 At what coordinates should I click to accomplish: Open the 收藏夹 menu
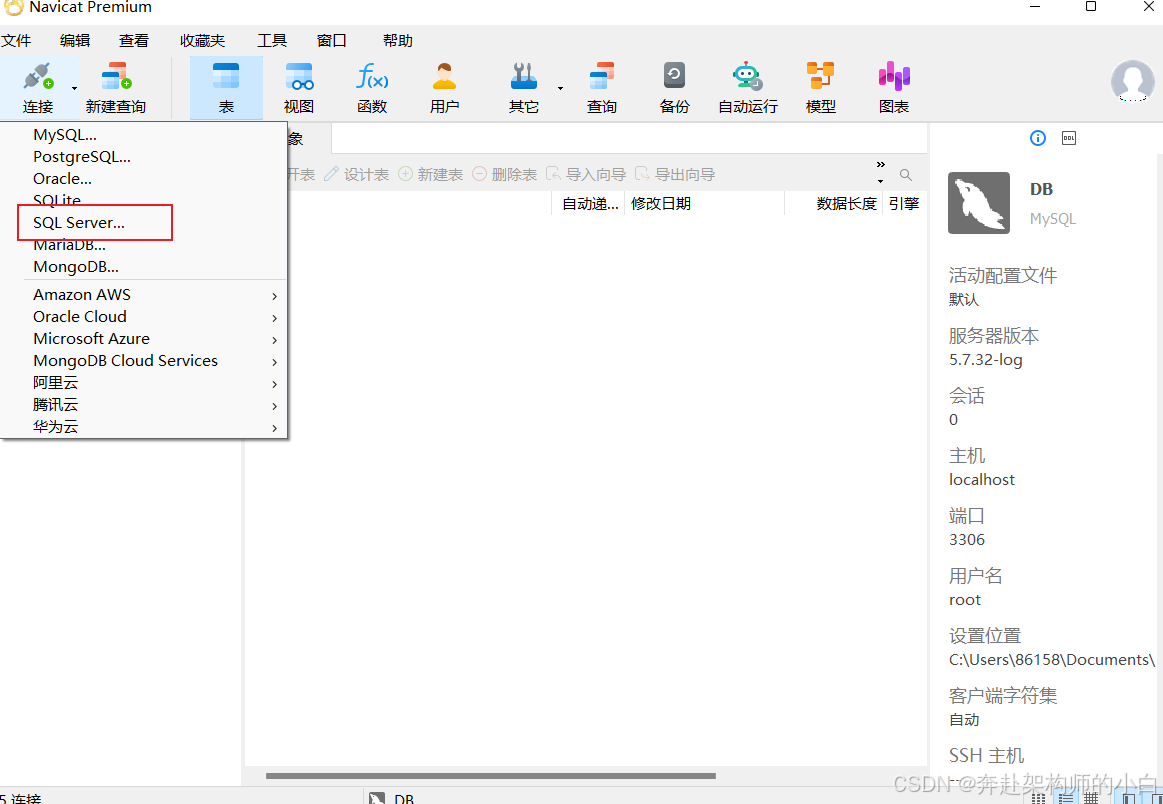pyautogui.click(x=202, y=41)
